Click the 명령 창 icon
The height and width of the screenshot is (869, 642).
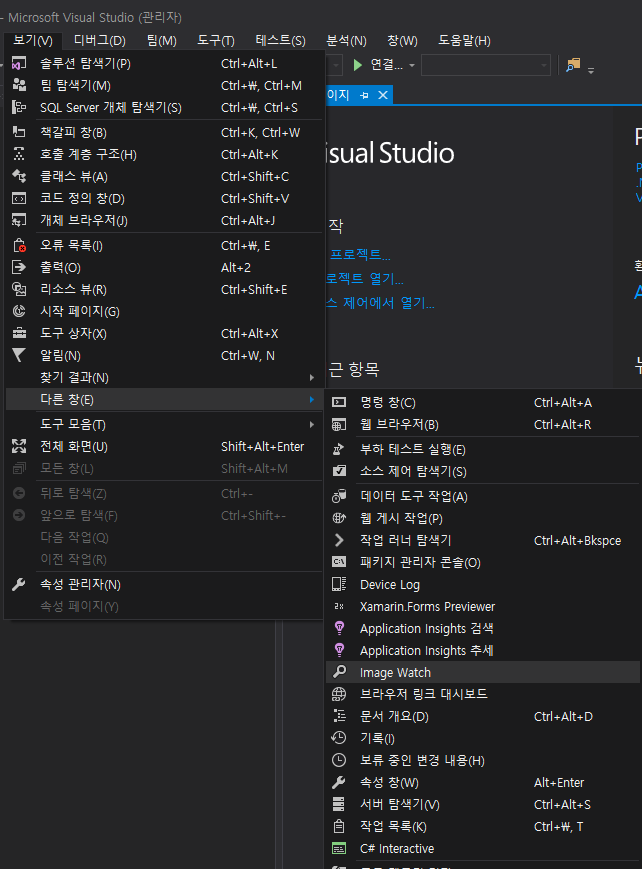[x=339, y=402]
